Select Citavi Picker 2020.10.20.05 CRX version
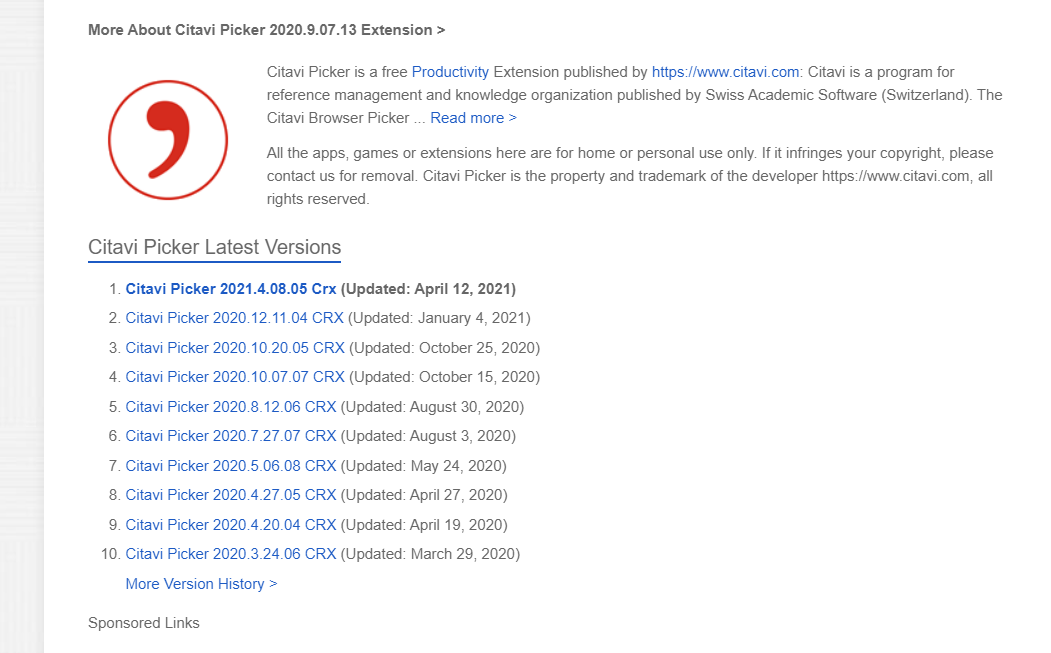Screen dimensions: 1051x653 [234, 348]
